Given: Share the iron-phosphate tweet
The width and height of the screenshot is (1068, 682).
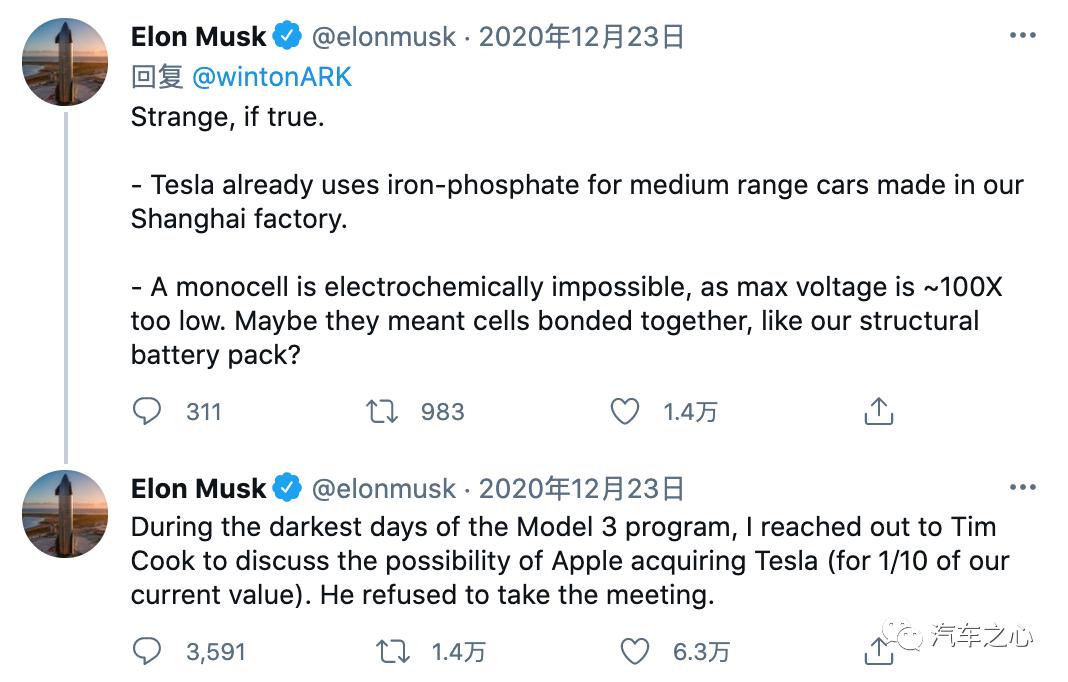Looking at the screenshot, I should tap(878, 411).
